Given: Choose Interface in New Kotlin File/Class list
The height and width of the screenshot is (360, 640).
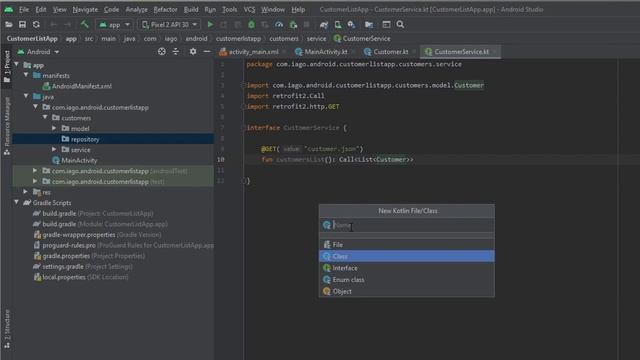Looking at the screenshot, I should (x=407, y=268).
